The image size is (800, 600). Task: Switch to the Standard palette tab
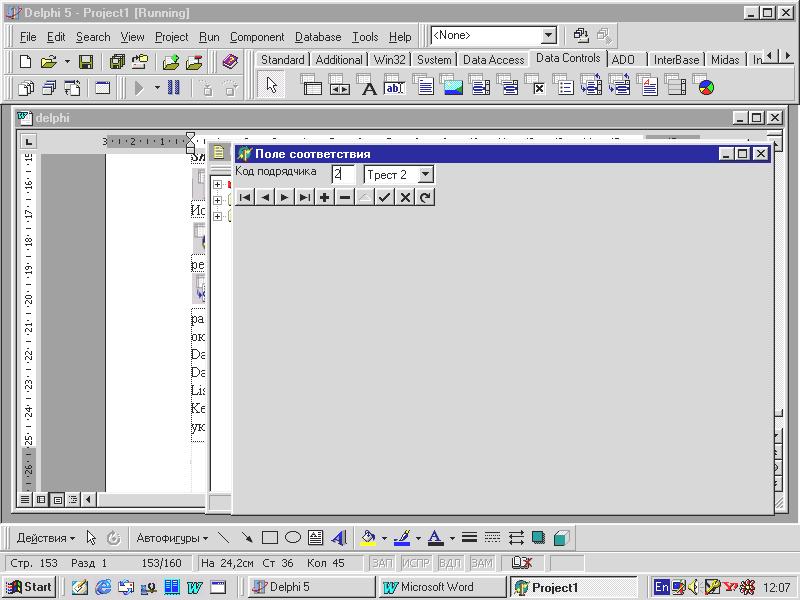(x=283, y=60)
